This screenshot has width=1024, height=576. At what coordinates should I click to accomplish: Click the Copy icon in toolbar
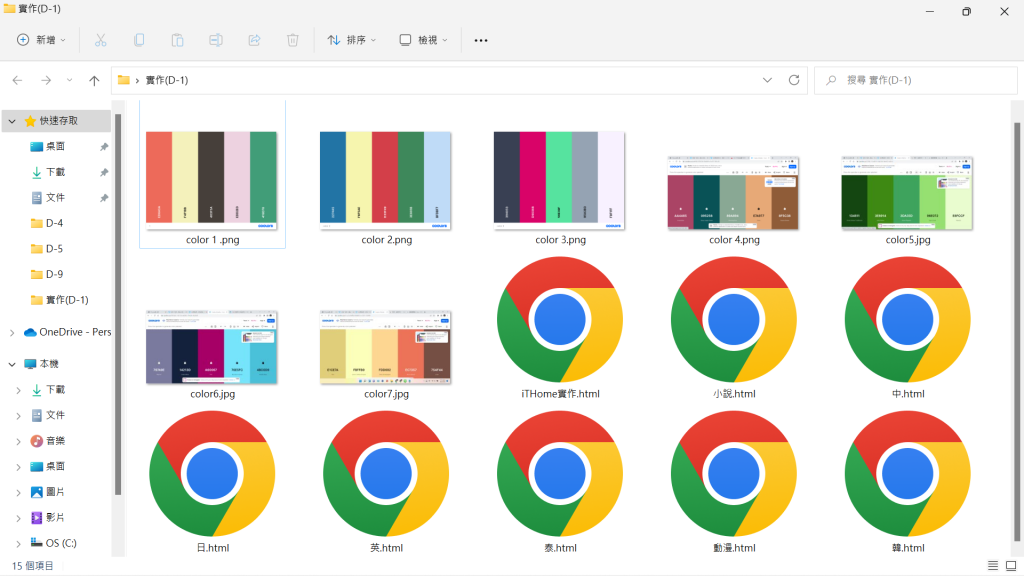coord(139,40)
